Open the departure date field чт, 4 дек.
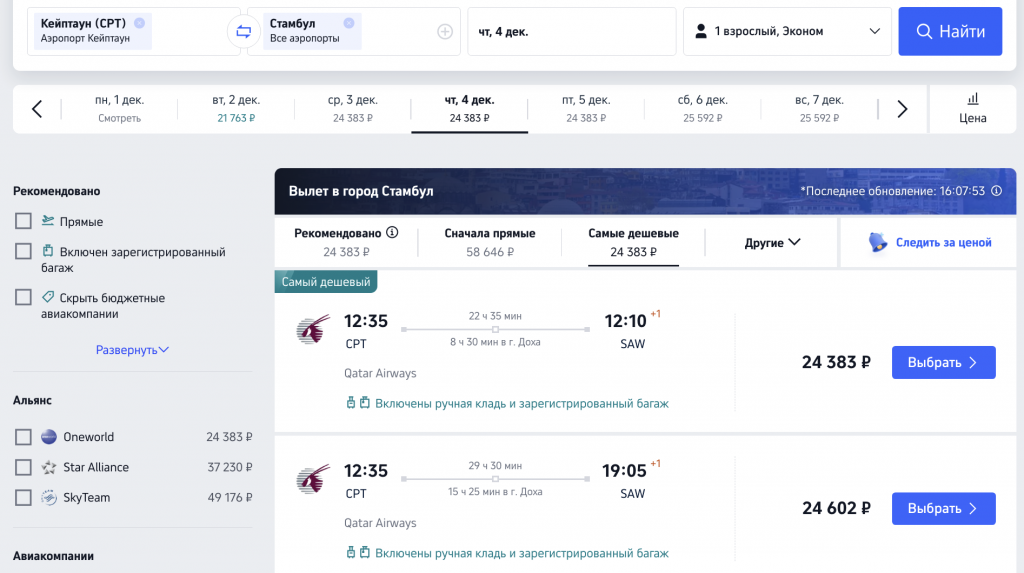 click(x=571, y=31)
